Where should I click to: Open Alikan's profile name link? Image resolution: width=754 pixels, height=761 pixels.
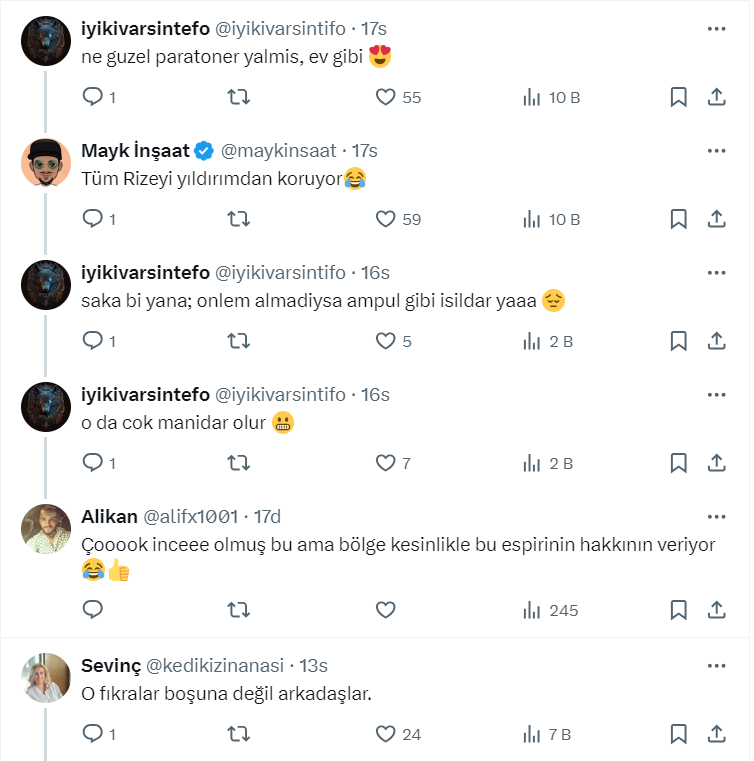point(110,517)
